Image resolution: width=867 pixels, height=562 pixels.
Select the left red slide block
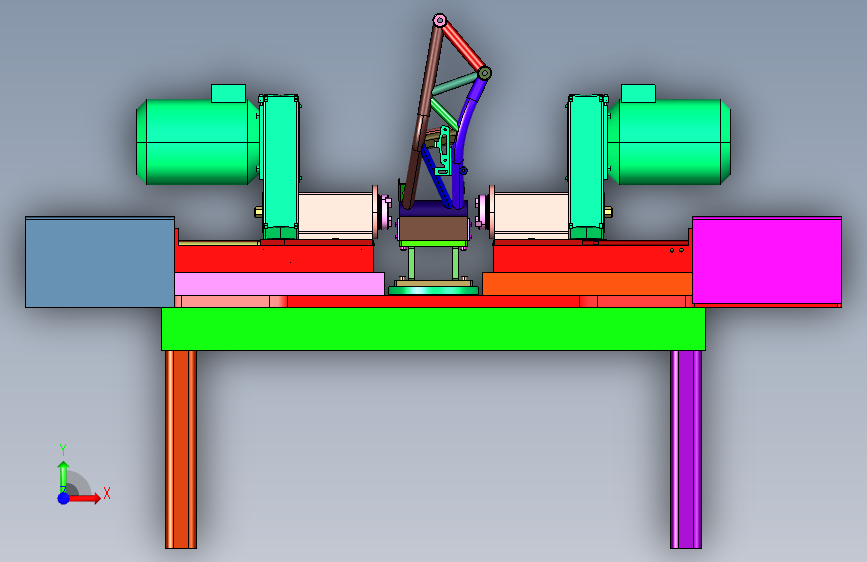click(x=274, y=259)
